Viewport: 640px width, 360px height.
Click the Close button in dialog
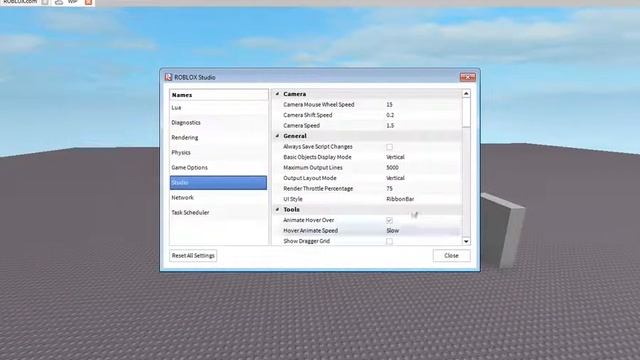point(451,256)
